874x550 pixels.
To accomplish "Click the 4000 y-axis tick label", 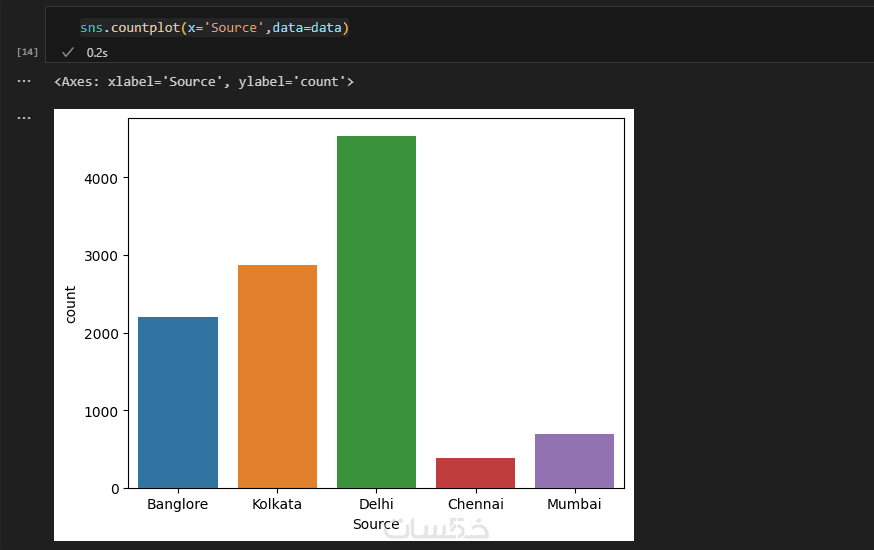I will tap(101, 178).
